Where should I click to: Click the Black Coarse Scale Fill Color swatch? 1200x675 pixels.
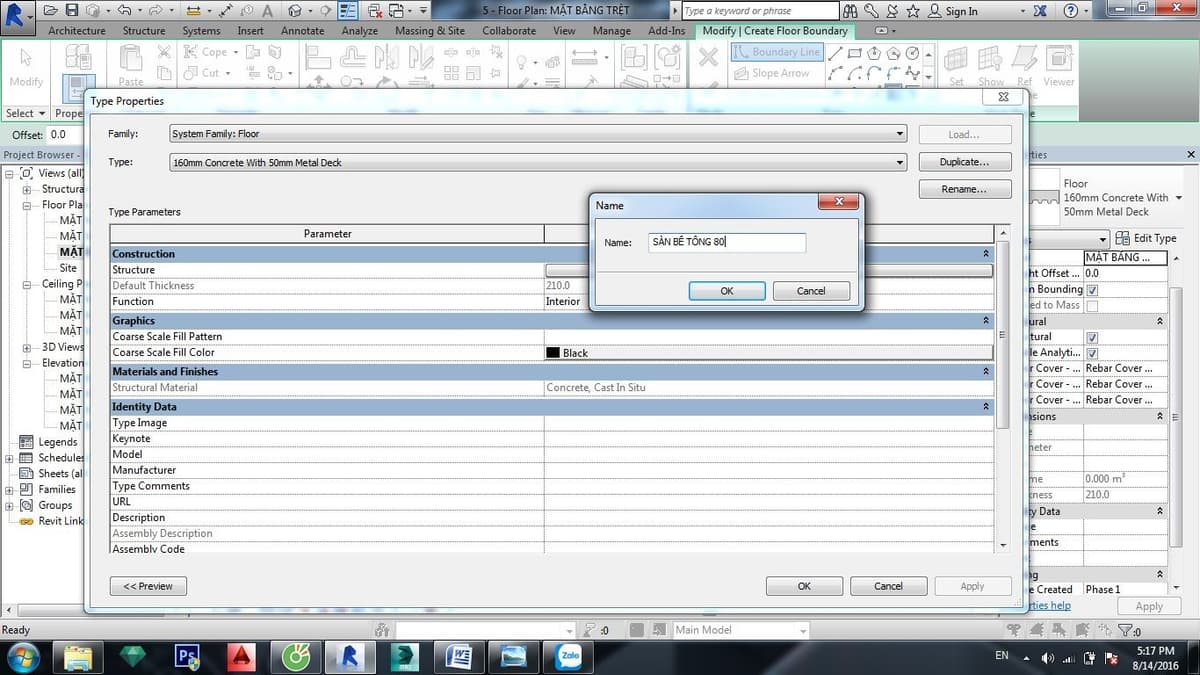click(x=552, y=353)
